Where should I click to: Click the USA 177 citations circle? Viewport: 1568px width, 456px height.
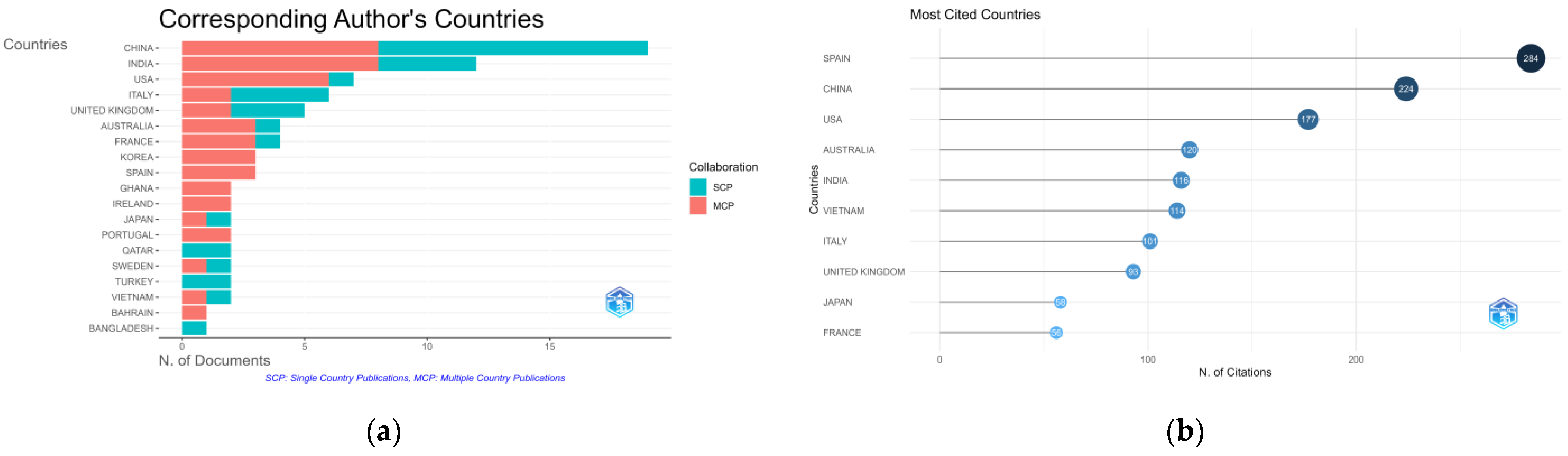coord(1308,119)
